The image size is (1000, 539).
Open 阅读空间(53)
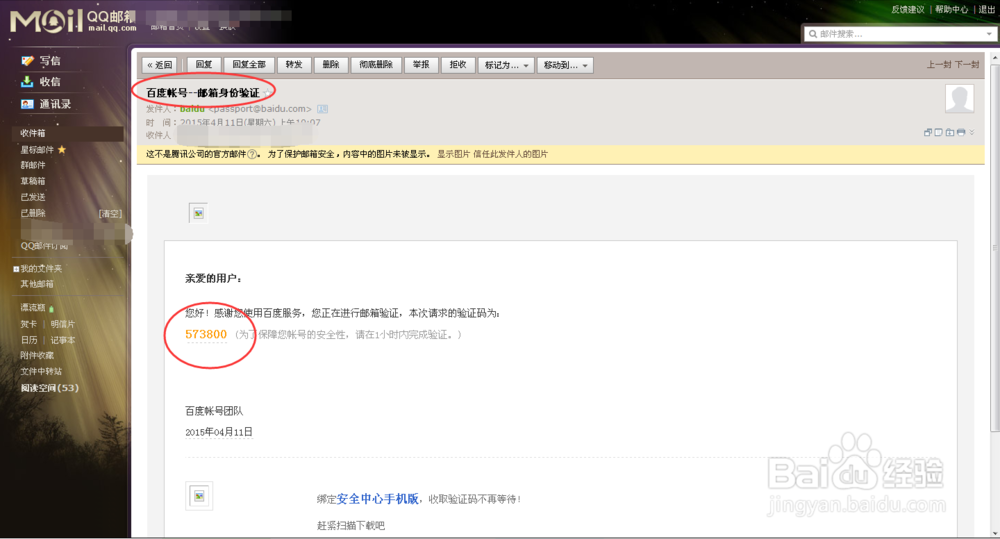(50, 388)
